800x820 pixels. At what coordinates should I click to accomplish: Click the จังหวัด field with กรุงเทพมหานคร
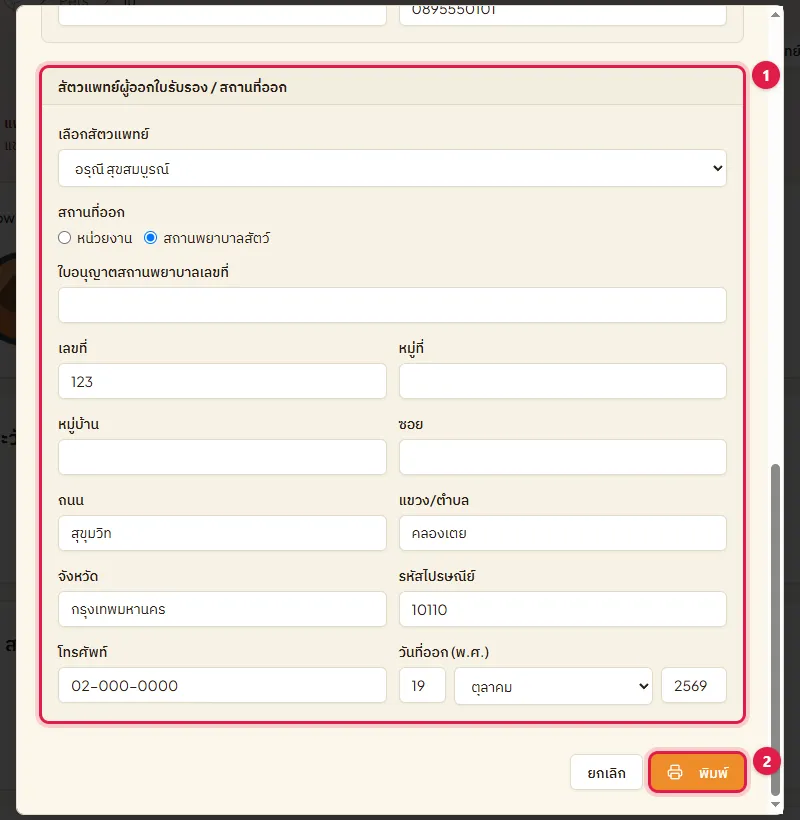tap(222, 609)
